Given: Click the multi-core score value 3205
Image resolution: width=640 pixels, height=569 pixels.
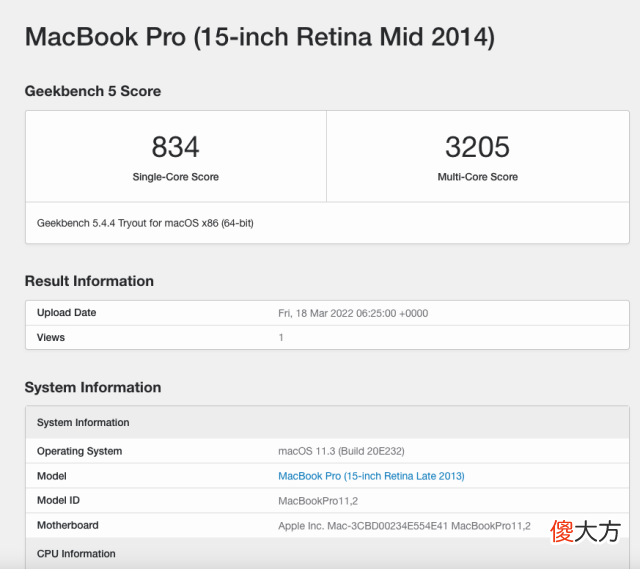Looking at the screenshot, I should (477, 147).
